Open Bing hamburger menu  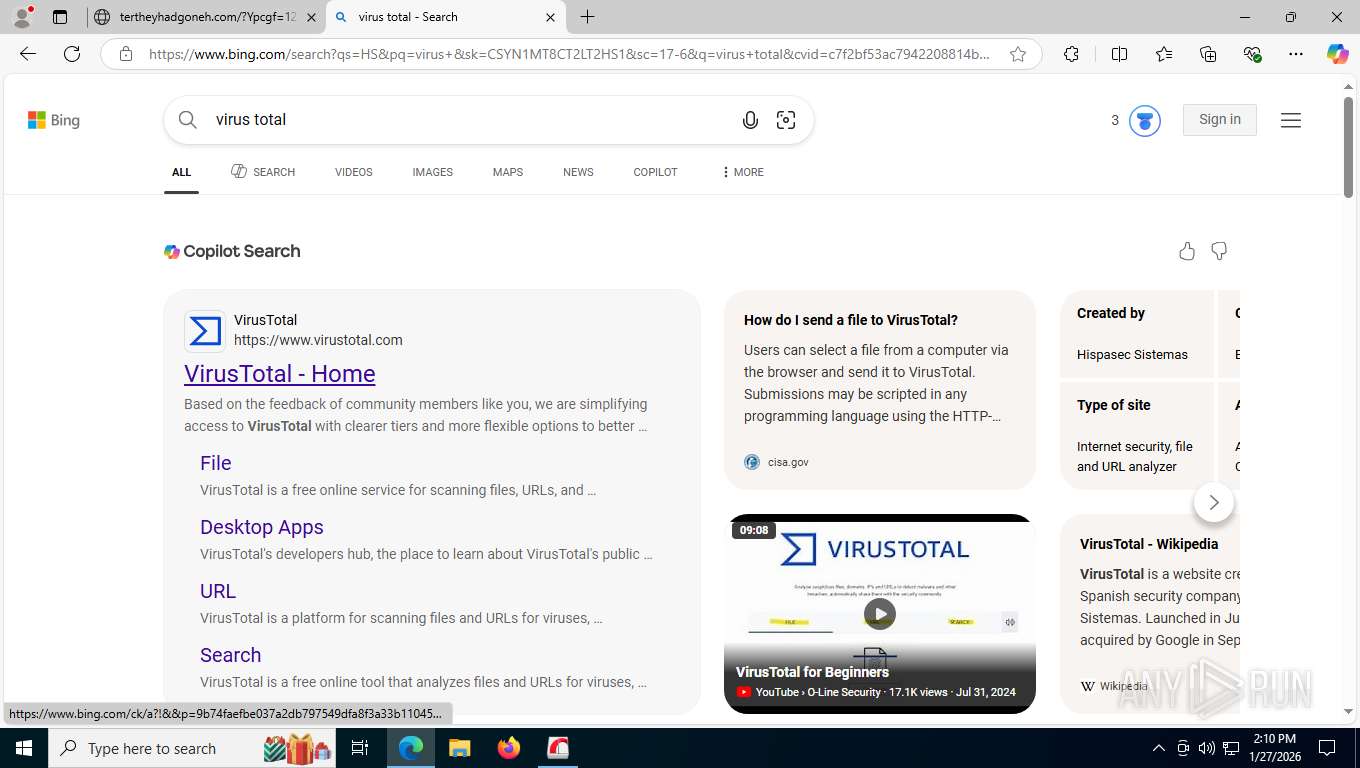(x=1291, y=120)
